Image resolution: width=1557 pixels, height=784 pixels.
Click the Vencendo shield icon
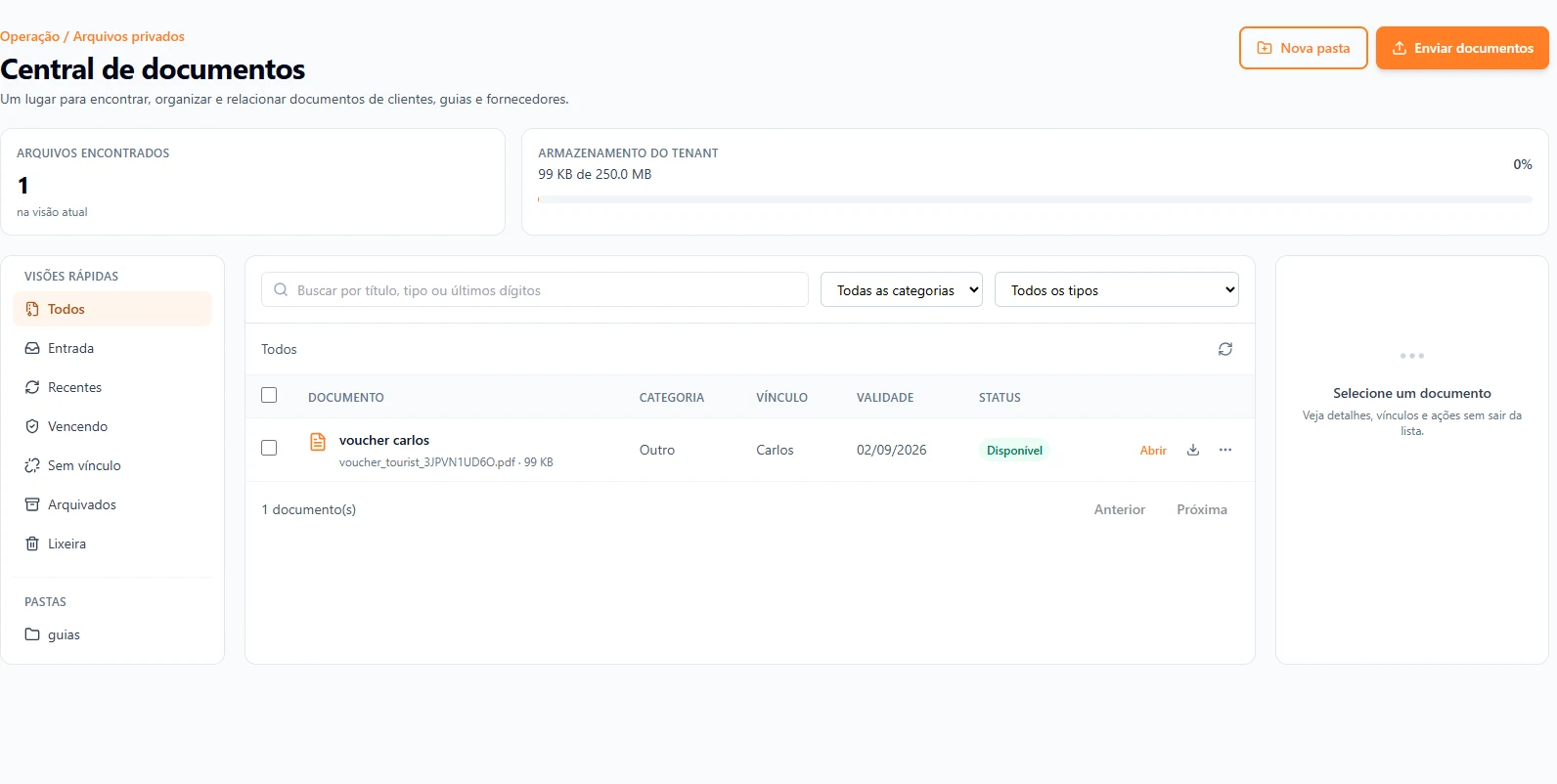(32, 426)
